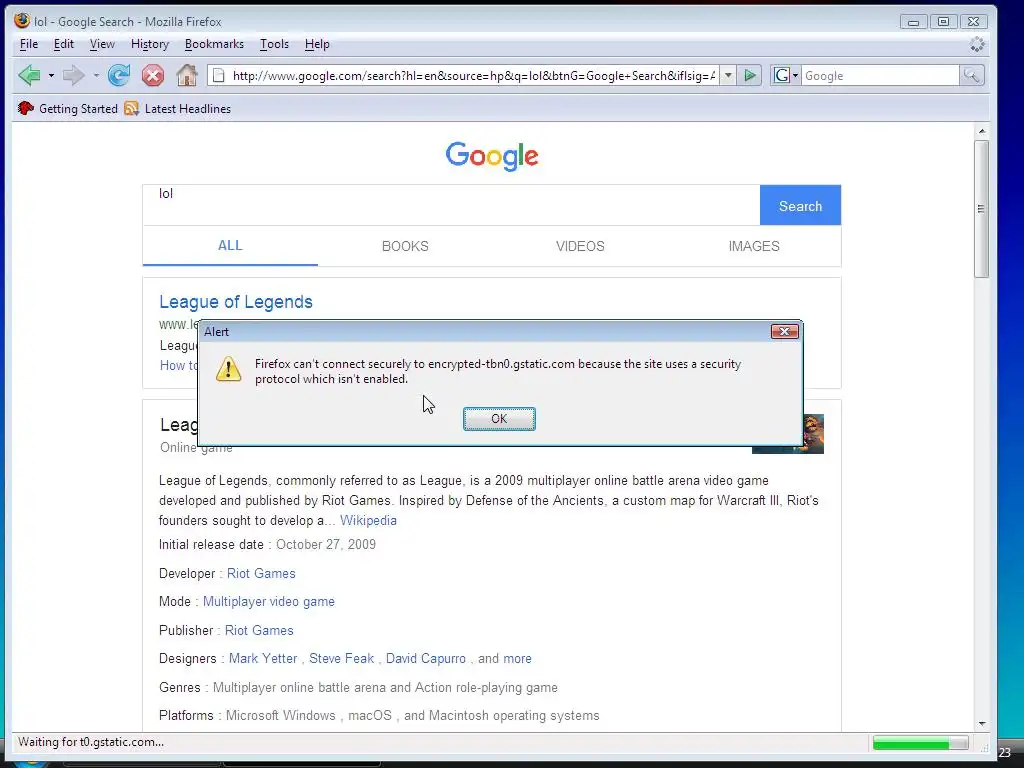Click the Multiplayer video game link
The image size is (1024, 768).
click(x=268, y=601)
